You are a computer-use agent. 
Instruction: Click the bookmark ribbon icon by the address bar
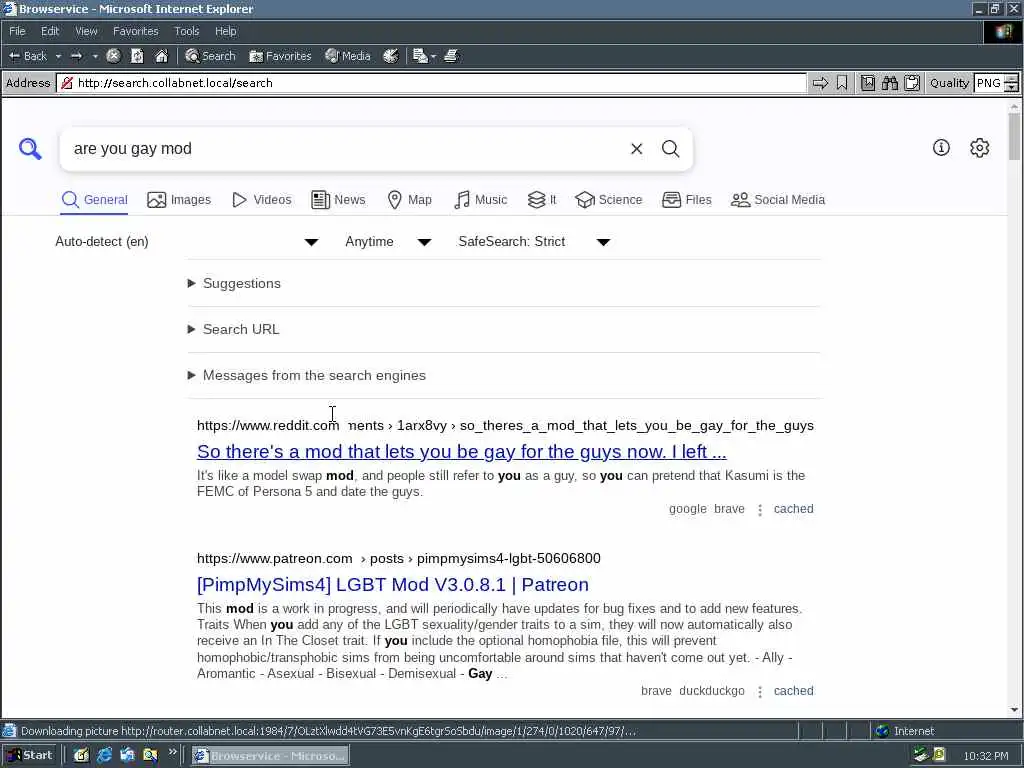pyautogui.click(x=842, y=83)
